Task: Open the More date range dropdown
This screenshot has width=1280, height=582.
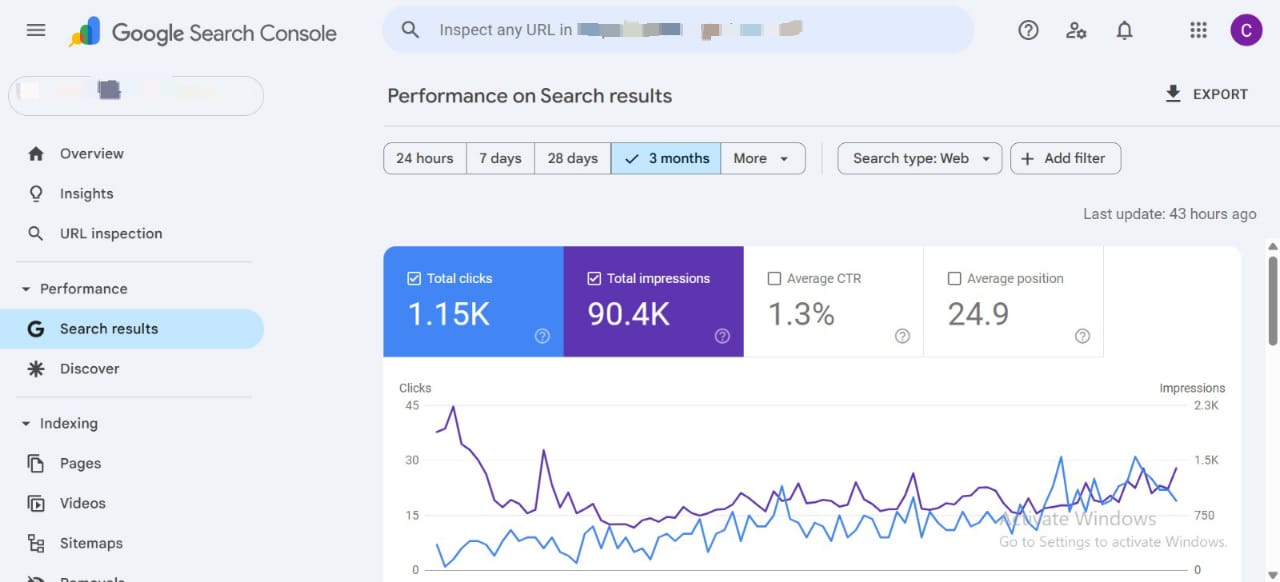Action: point(762,158)
